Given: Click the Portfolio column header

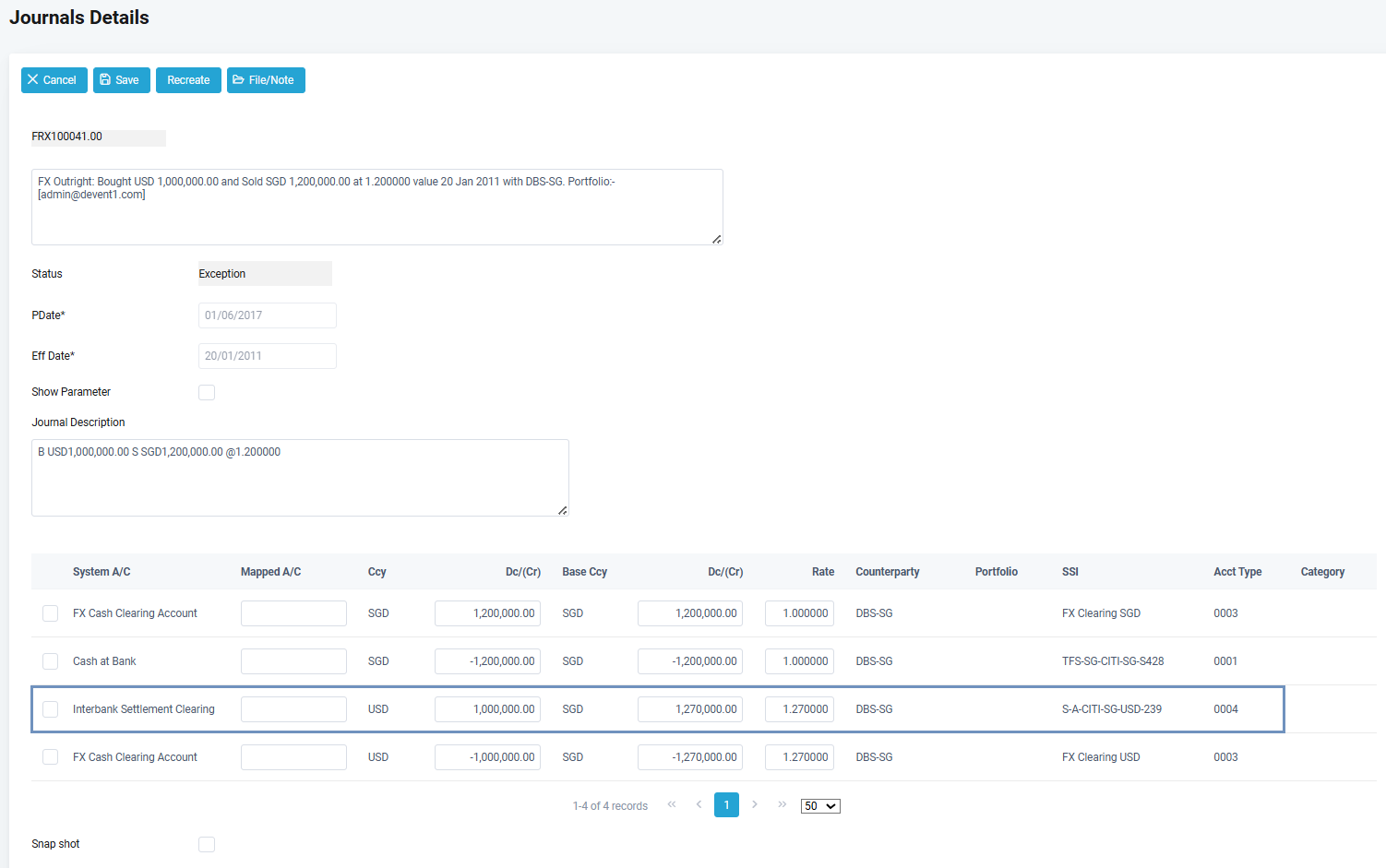Looking at the screenshot, I should coord(997,572).
